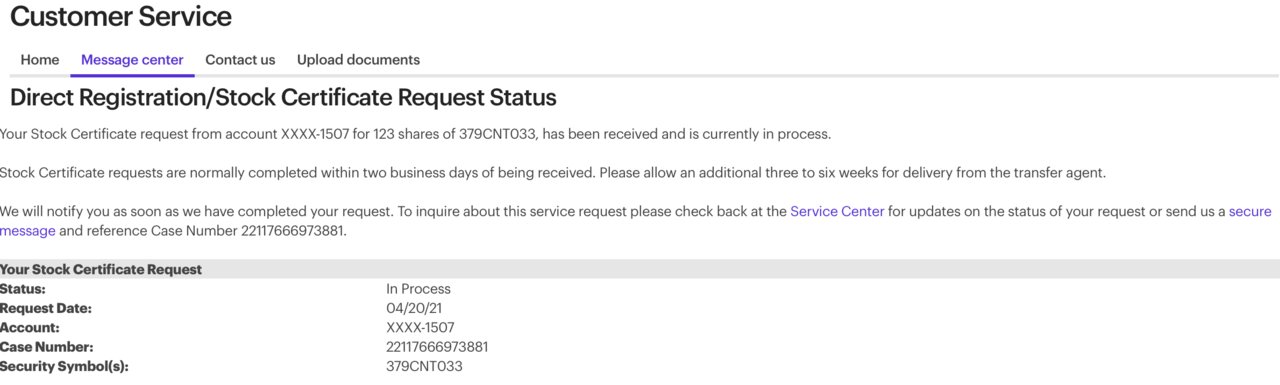Click the Request Date: label
Viewport: 1280px width, 385px height.
pos(46,308)
